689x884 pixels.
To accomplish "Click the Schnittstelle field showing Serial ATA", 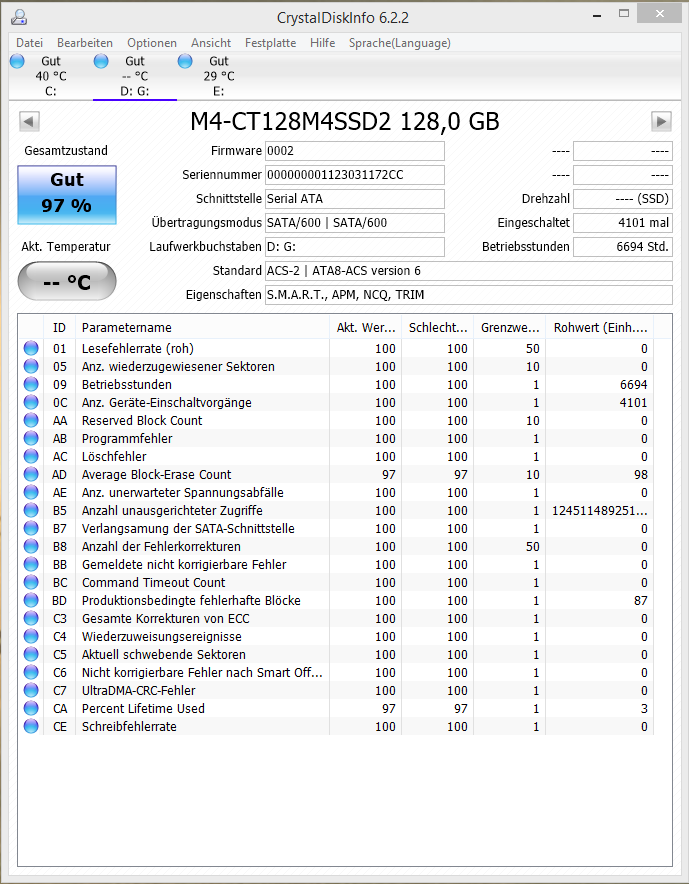I will [x=355, y=199].
